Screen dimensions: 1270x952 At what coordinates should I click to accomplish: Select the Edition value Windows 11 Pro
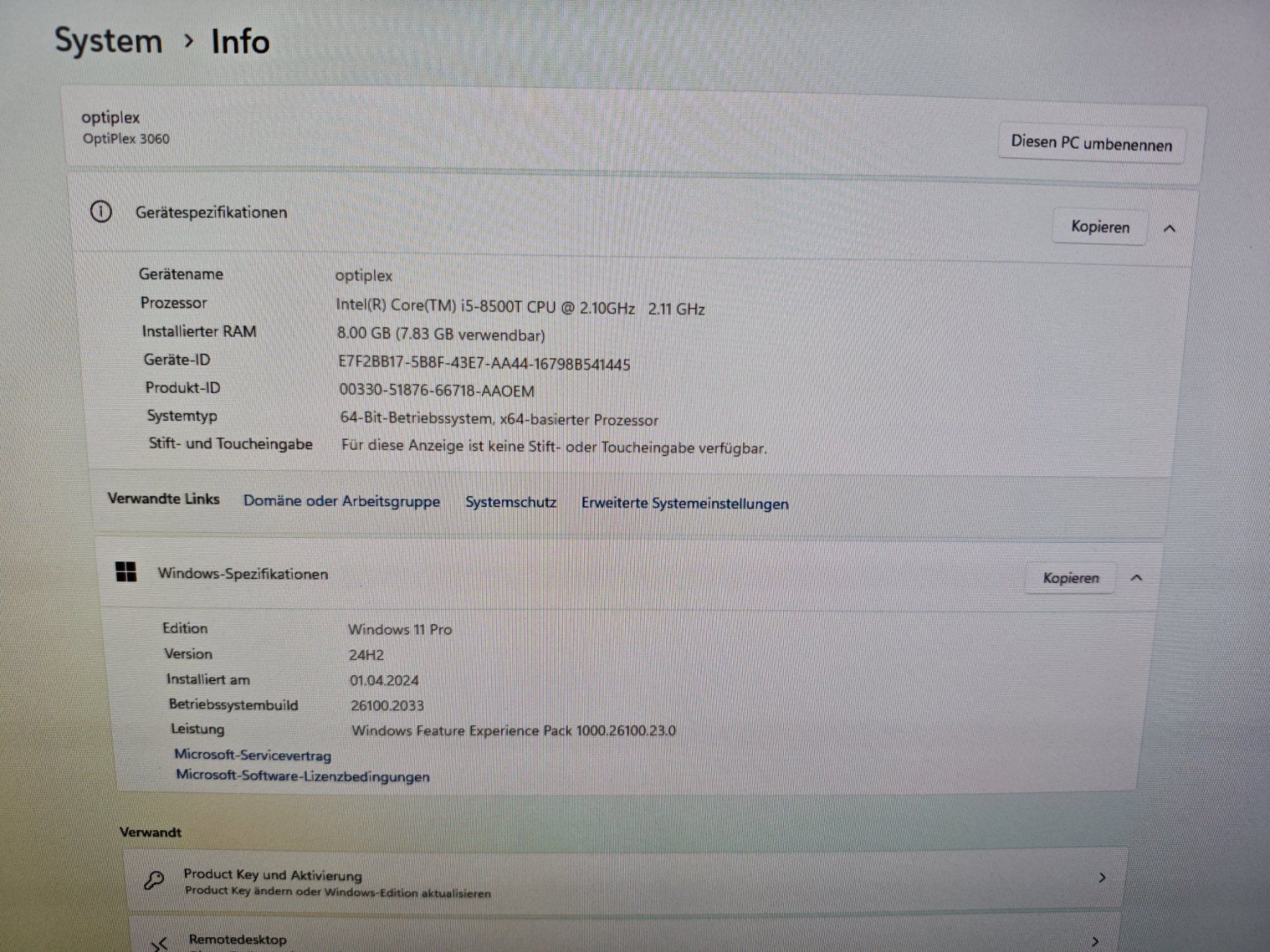[400, 629]
